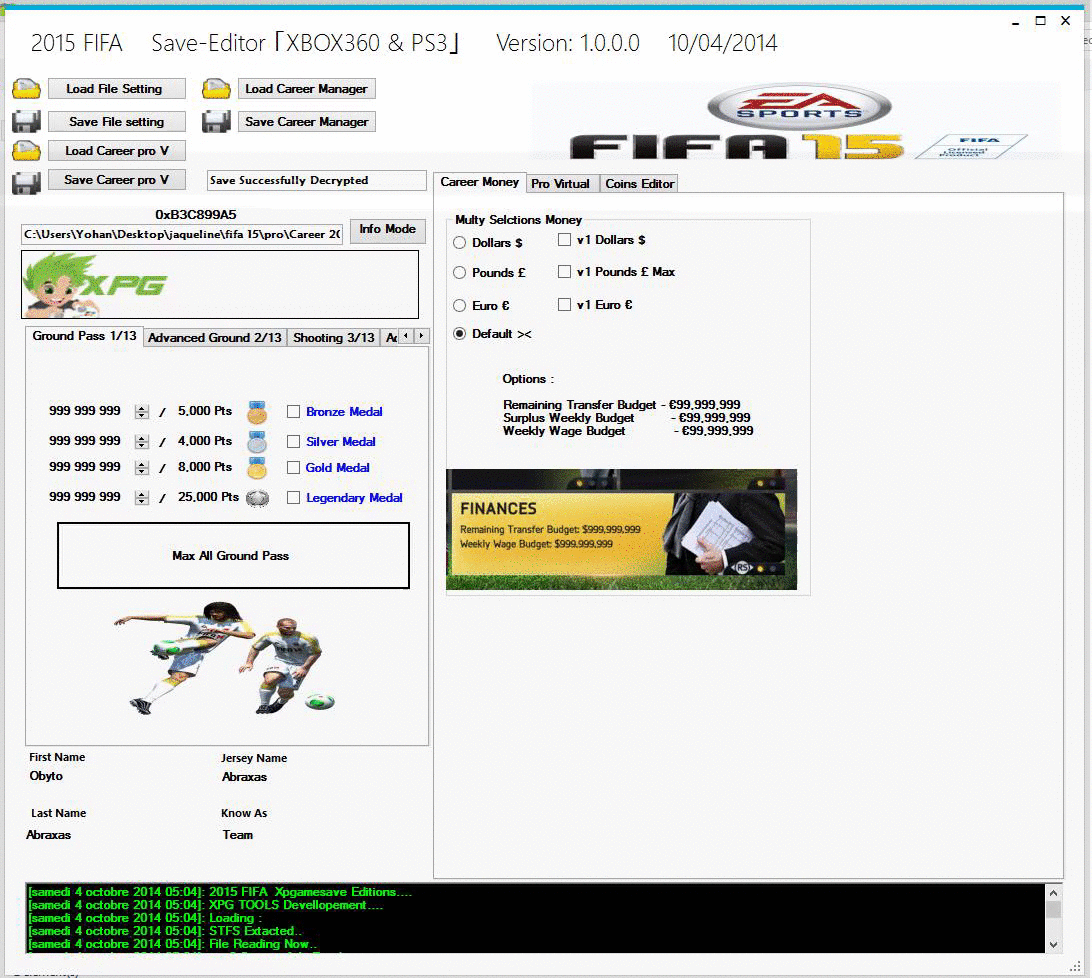Switch to the Coins Editor tab
This screenshot has width=1092, height=978.
point(638,183)
